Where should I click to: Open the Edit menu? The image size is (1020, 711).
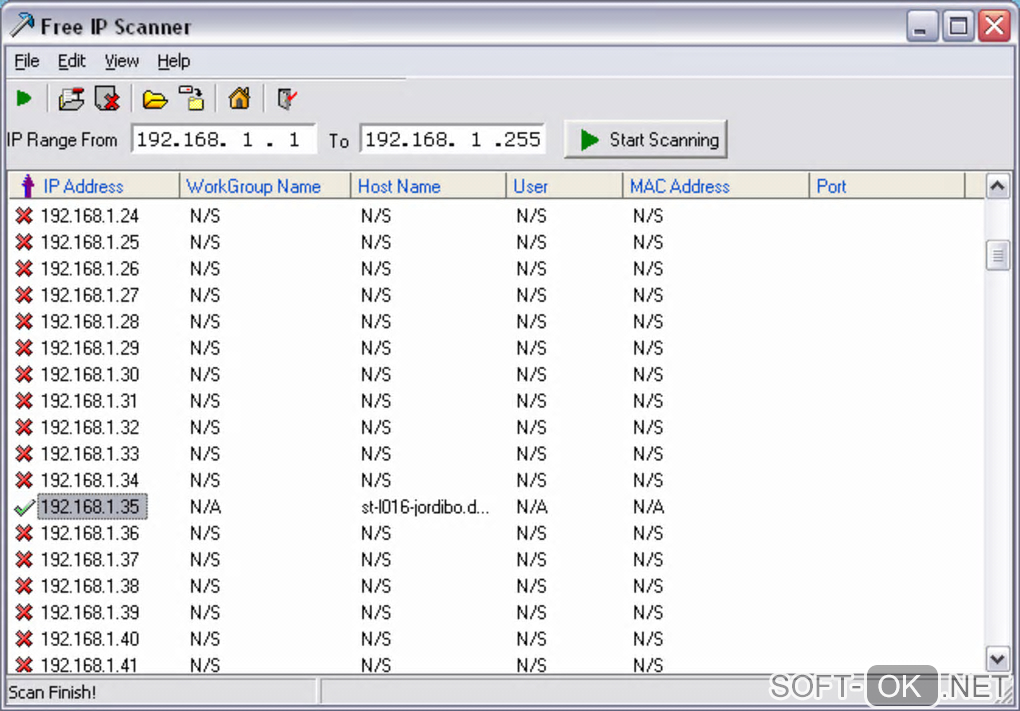point(72,61)
